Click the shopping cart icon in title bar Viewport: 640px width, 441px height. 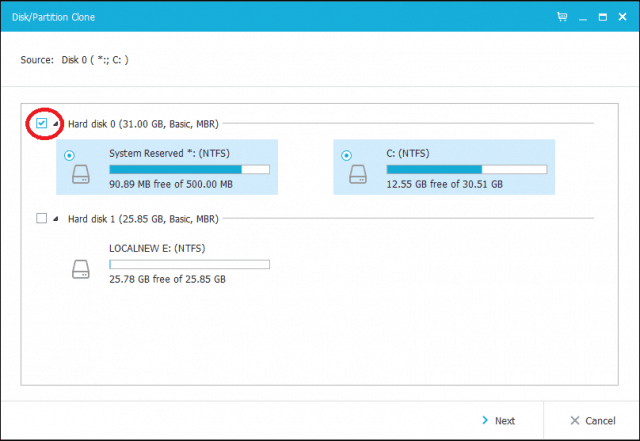coord(562,17)
